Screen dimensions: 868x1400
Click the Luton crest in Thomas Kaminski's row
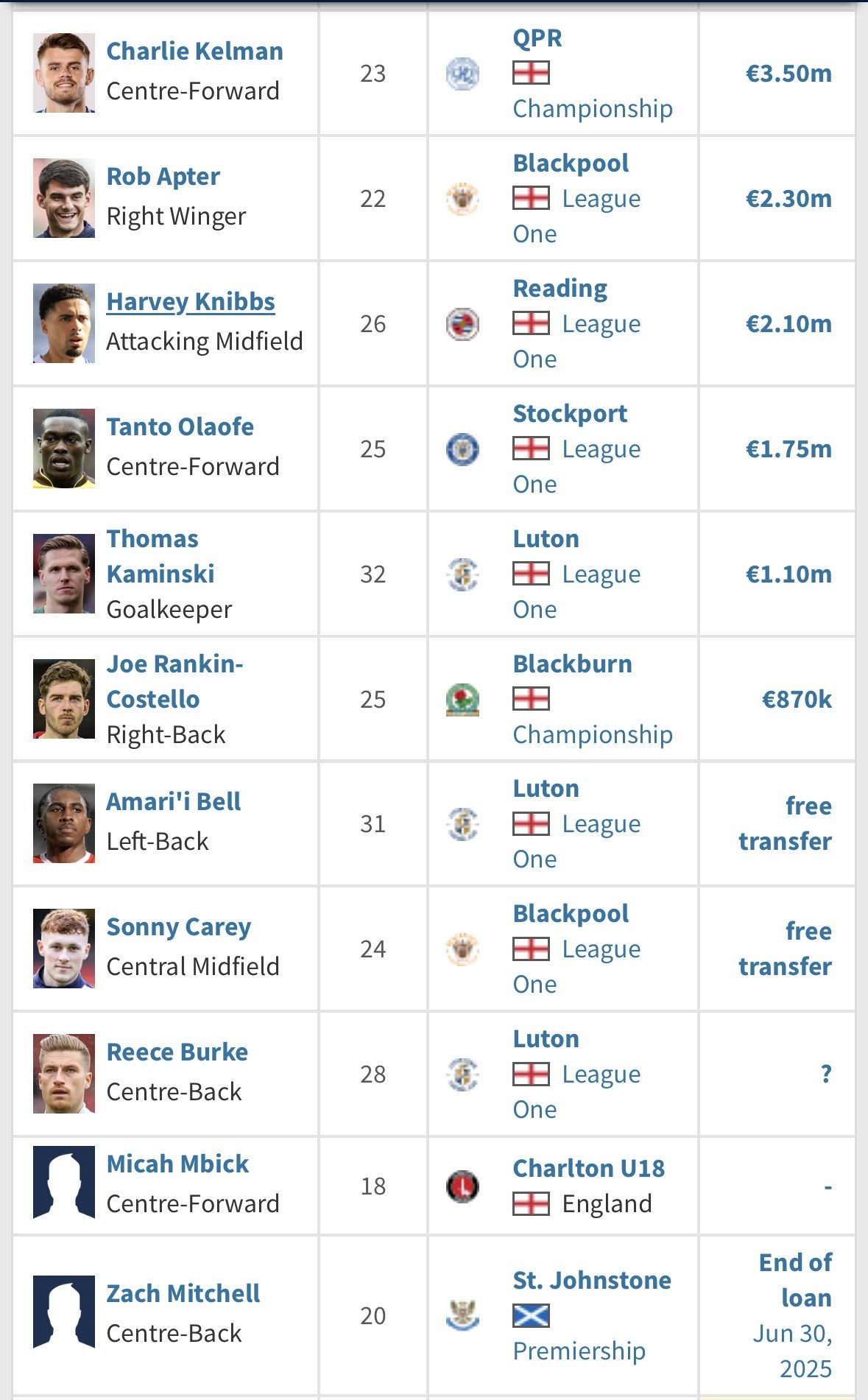(x=462, y=574)
